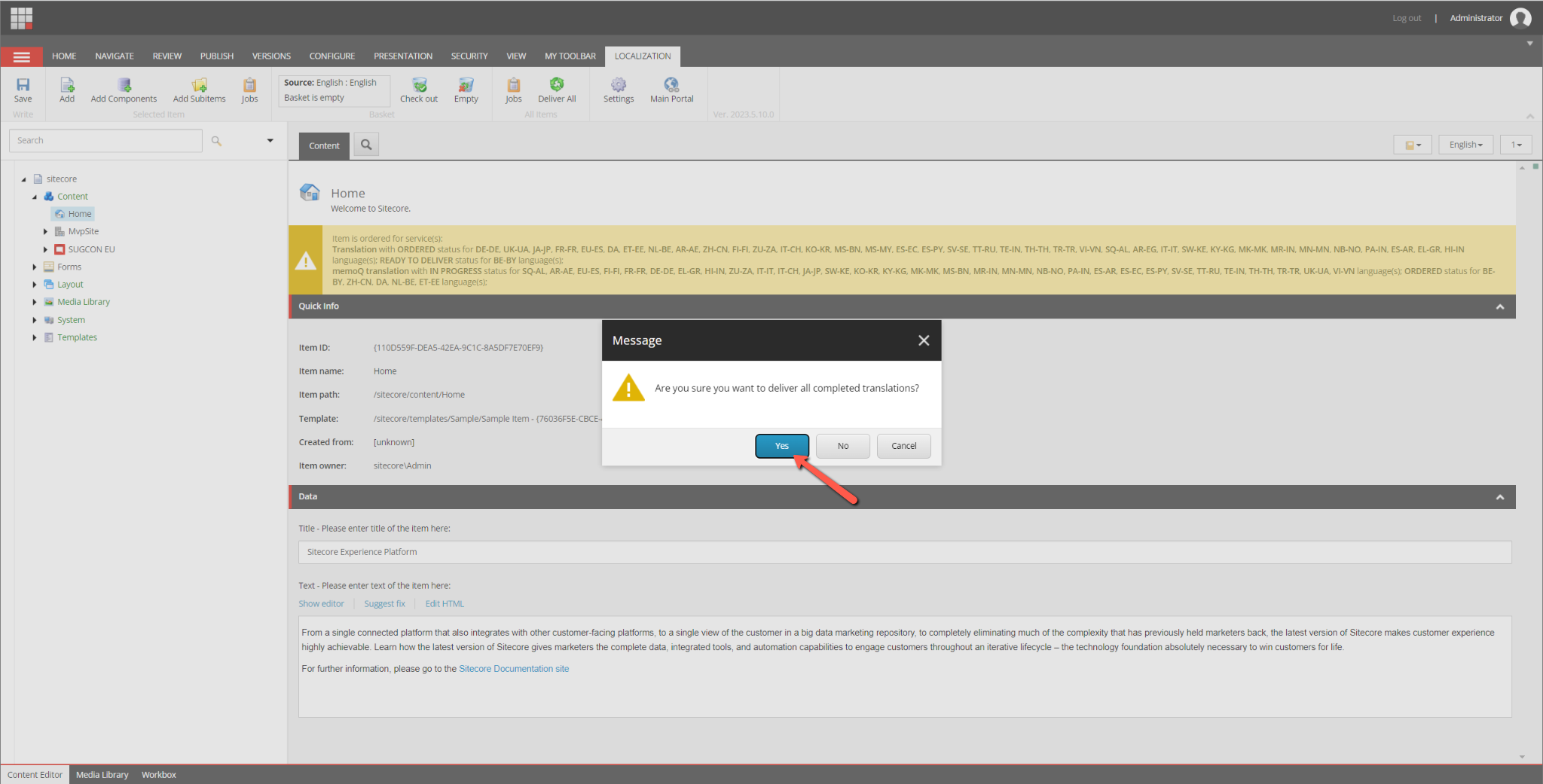Open the search options dropdown arrow

click(270, 141)
